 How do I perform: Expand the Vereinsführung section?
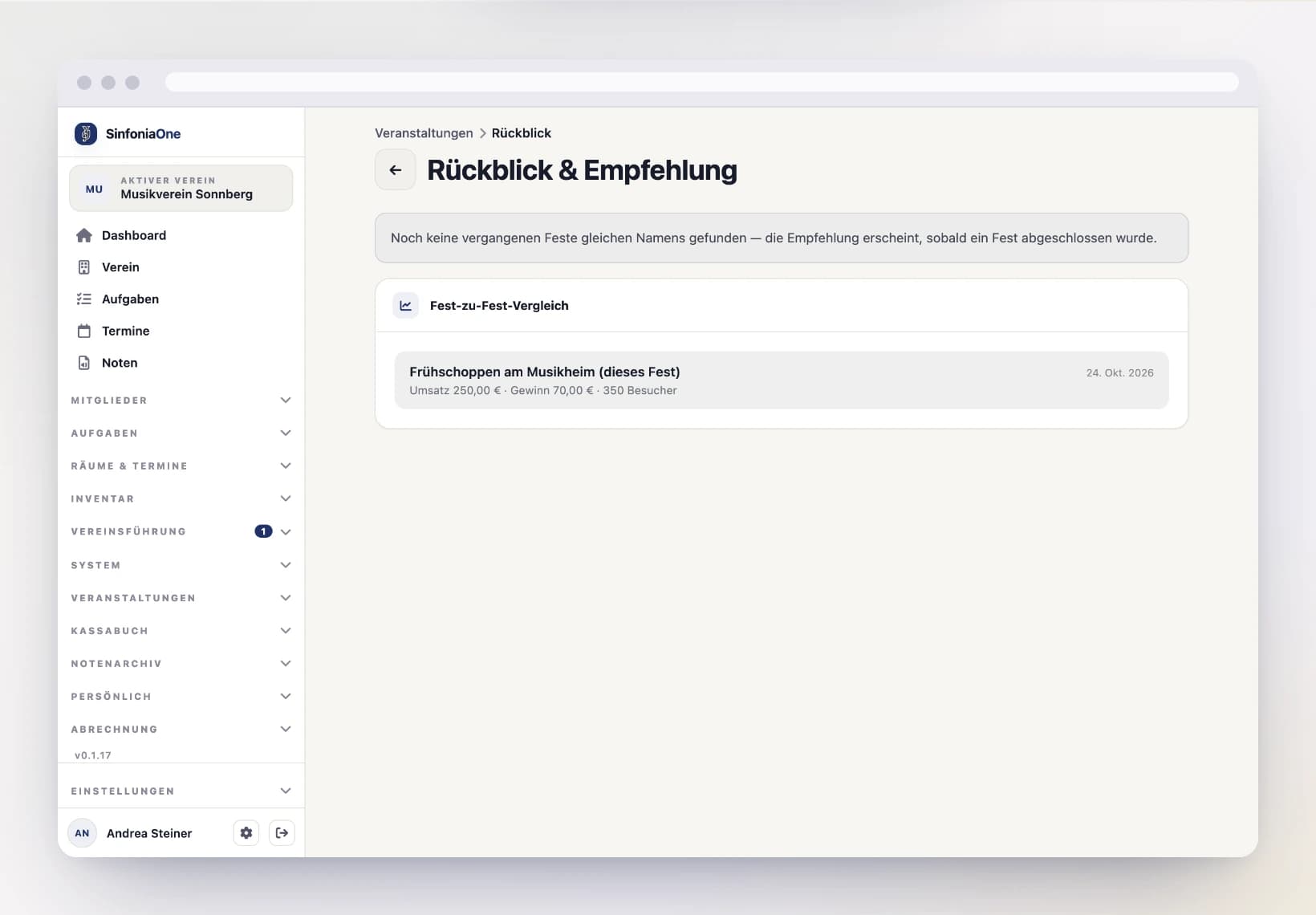(x=181, y=532)
